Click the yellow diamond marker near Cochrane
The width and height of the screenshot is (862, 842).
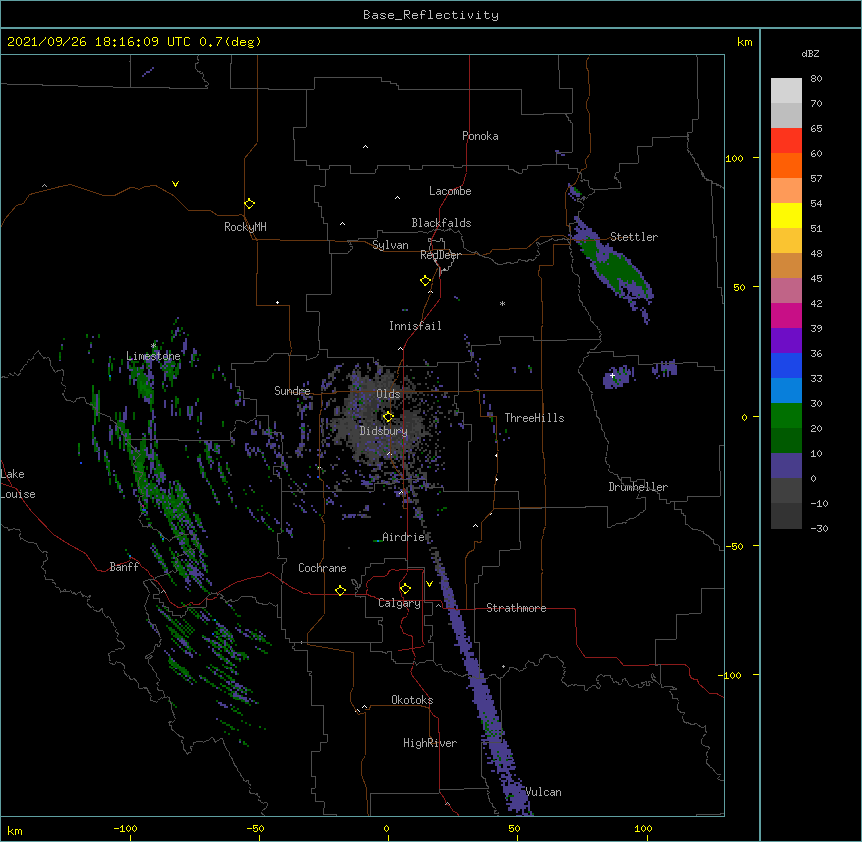[340, 590]
